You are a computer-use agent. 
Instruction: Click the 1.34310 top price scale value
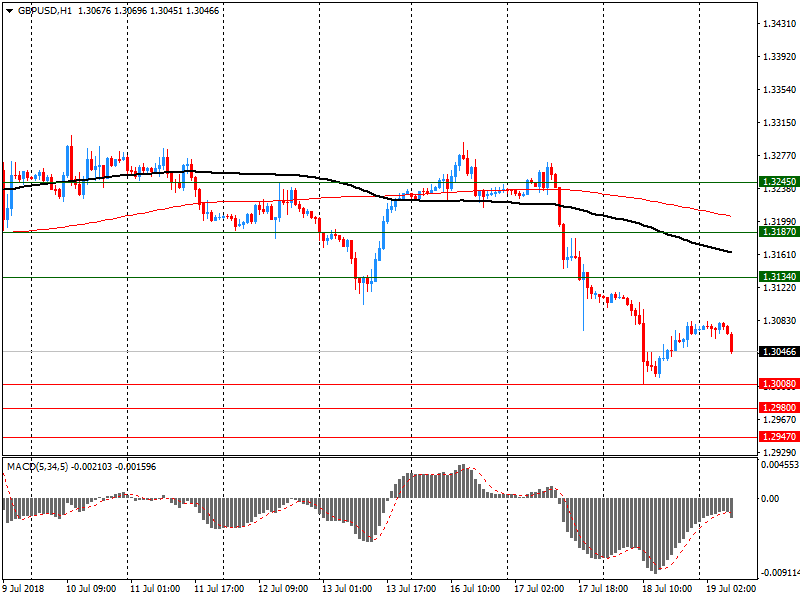pos(777,23)
